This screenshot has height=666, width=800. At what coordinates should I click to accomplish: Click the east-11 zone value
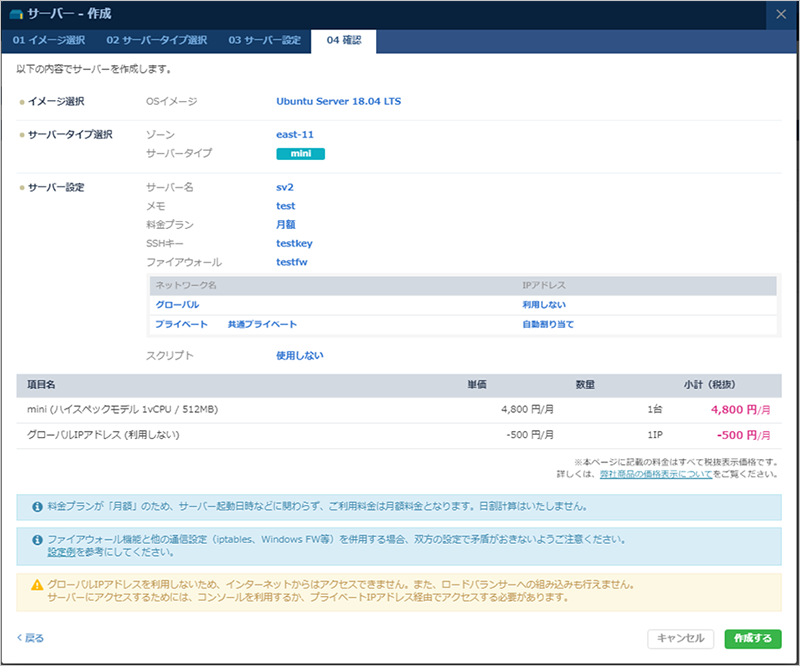pyautogui.click(x=295, y=134)
